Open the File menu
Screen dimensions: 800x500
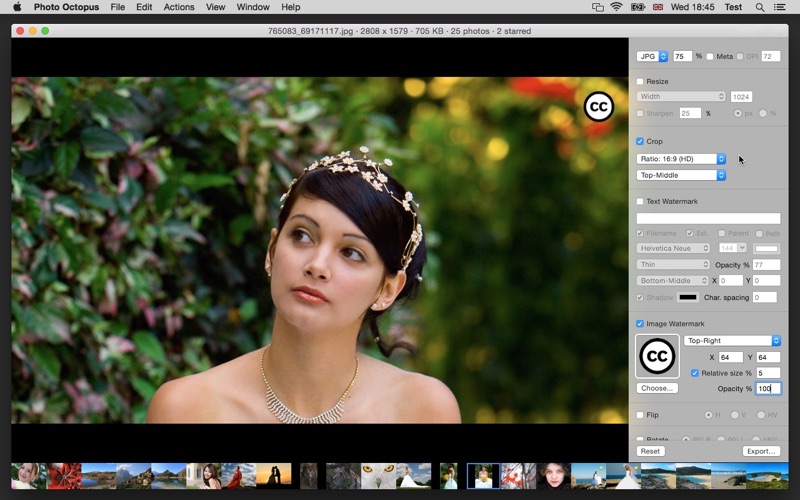[x=117, y=7]
